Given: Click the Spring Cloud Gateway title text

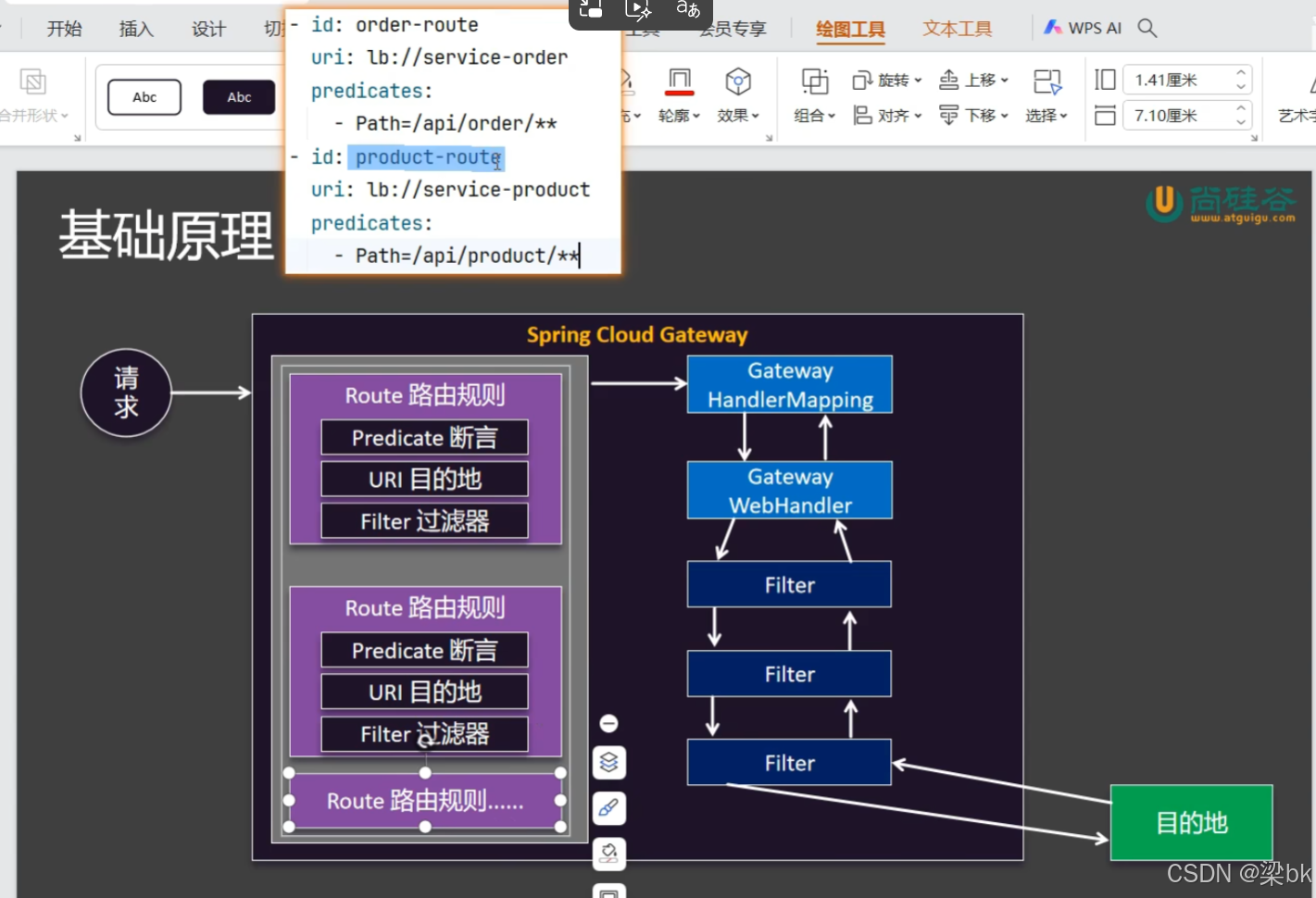Looking at the screenshot, I should [637, 334].
